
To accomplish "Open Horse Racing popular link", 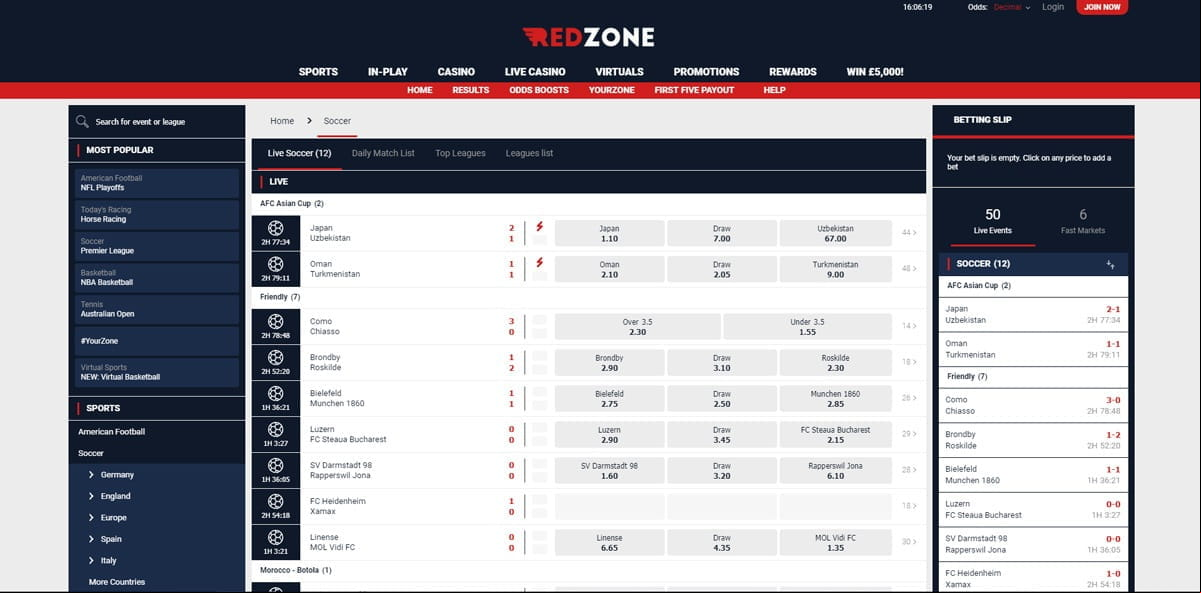I will pyautogui.click(x=158, y=214).
